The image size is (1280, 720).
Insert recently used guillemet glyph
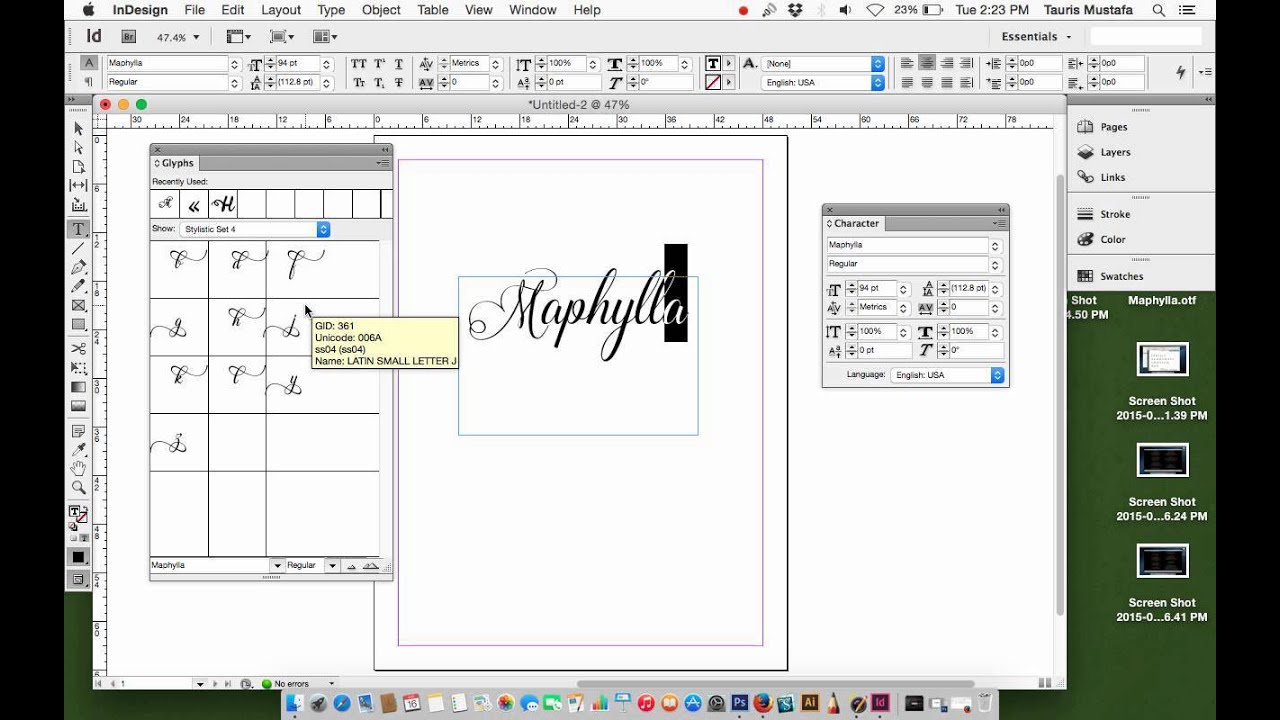pos(194,205)
